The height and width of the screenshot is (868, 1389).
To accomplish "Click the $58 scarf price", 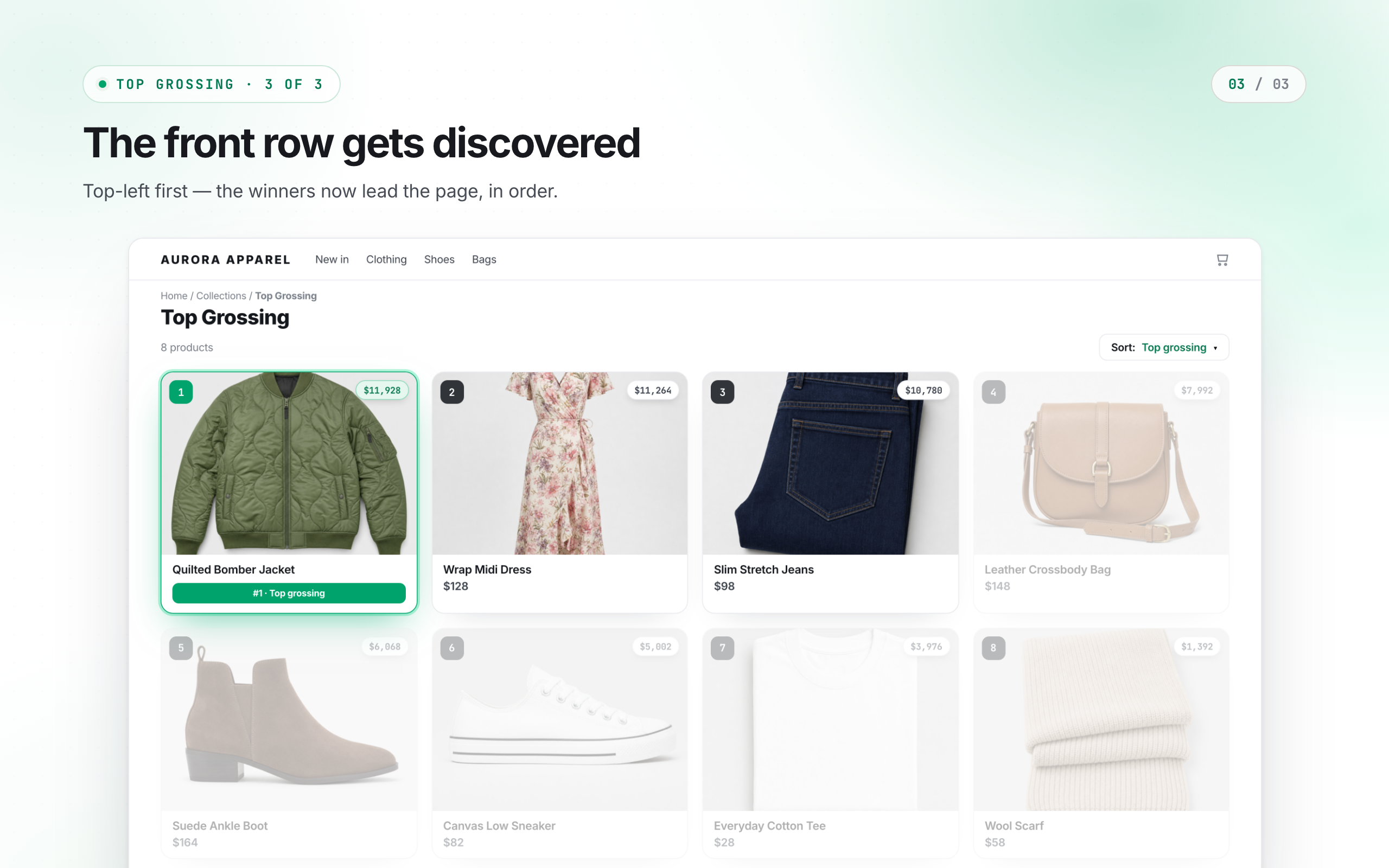I will [995, 842].
